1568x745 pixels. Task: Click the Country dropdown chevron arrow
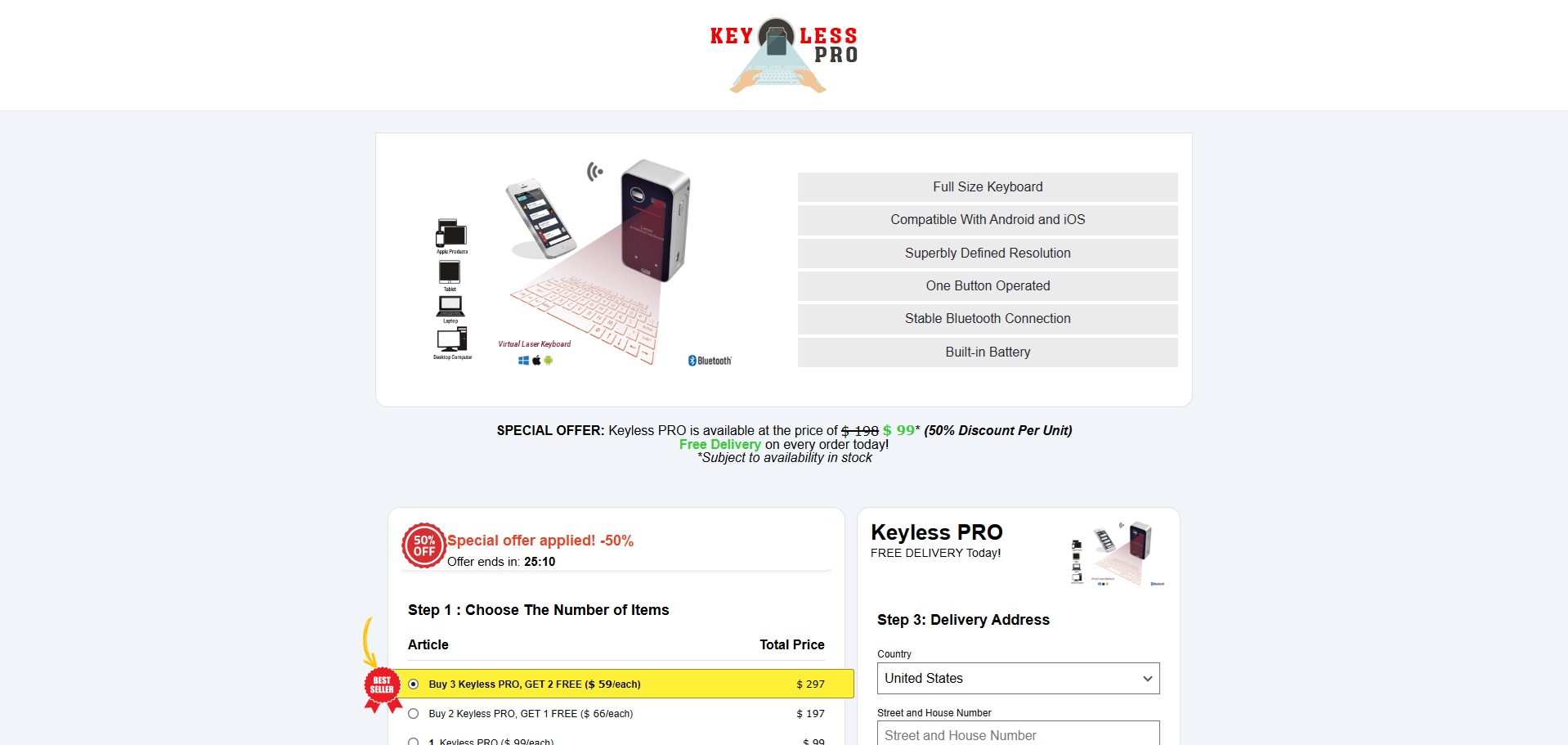coord(1148,679)
